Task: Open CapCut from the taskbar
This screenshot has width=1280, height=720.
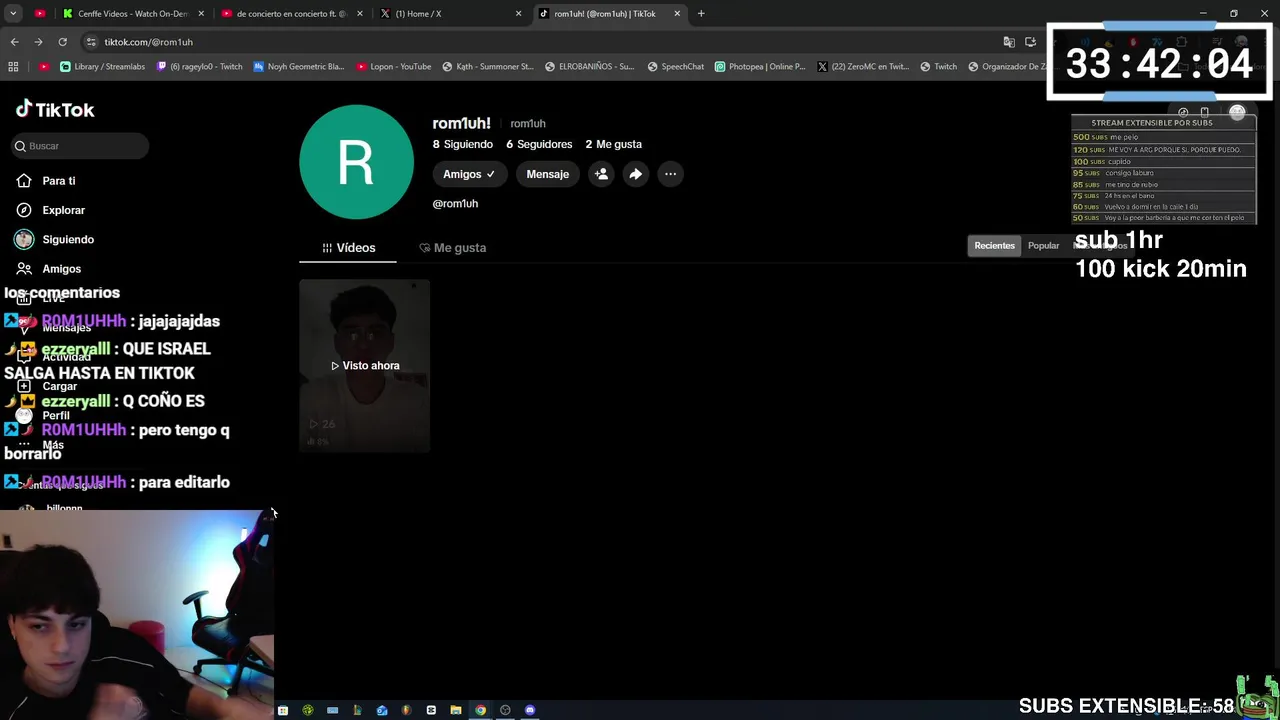Action: [431, 710]
